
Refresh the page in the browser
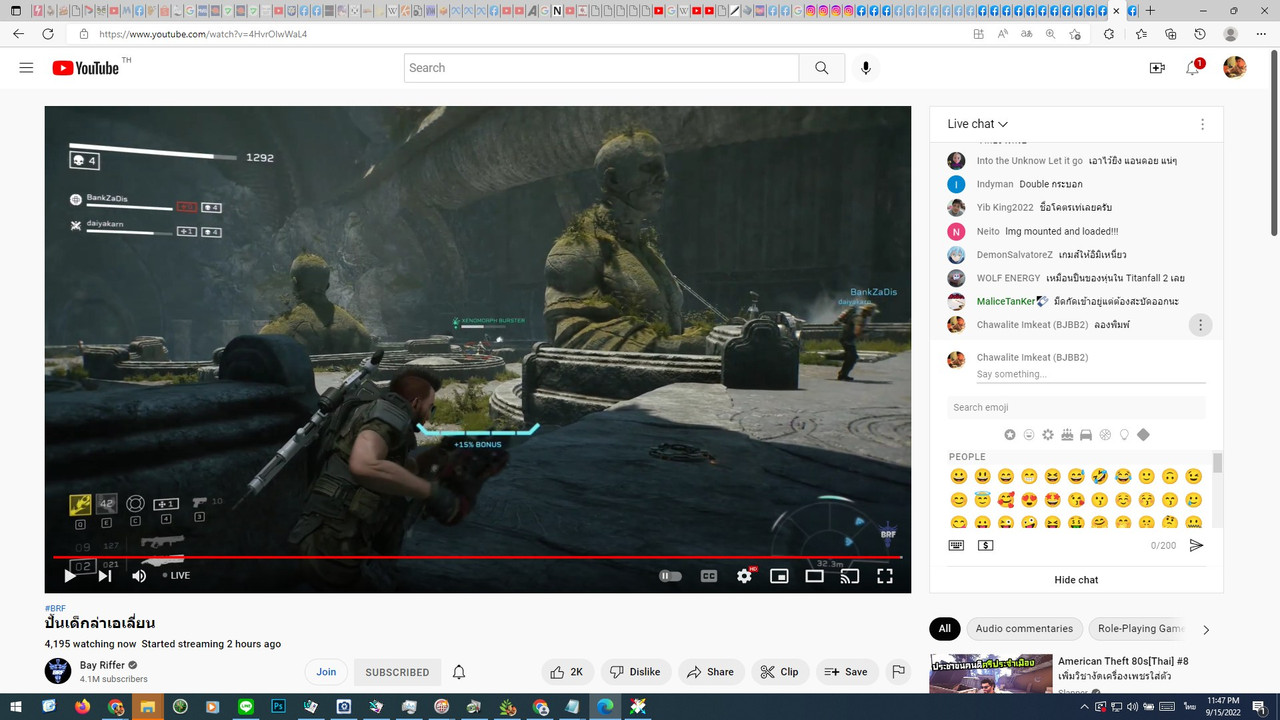(x=47, y=33)
